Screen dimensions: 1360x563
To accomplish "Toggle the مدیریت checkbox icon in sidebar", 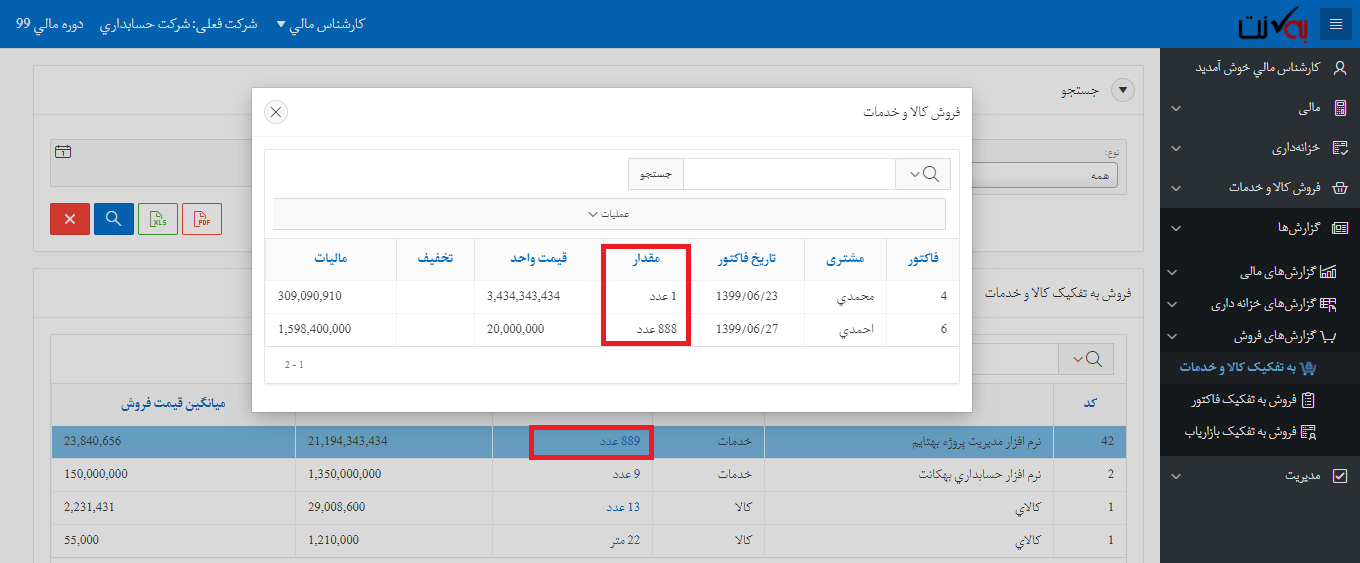I will click(x=1341, y=476).
